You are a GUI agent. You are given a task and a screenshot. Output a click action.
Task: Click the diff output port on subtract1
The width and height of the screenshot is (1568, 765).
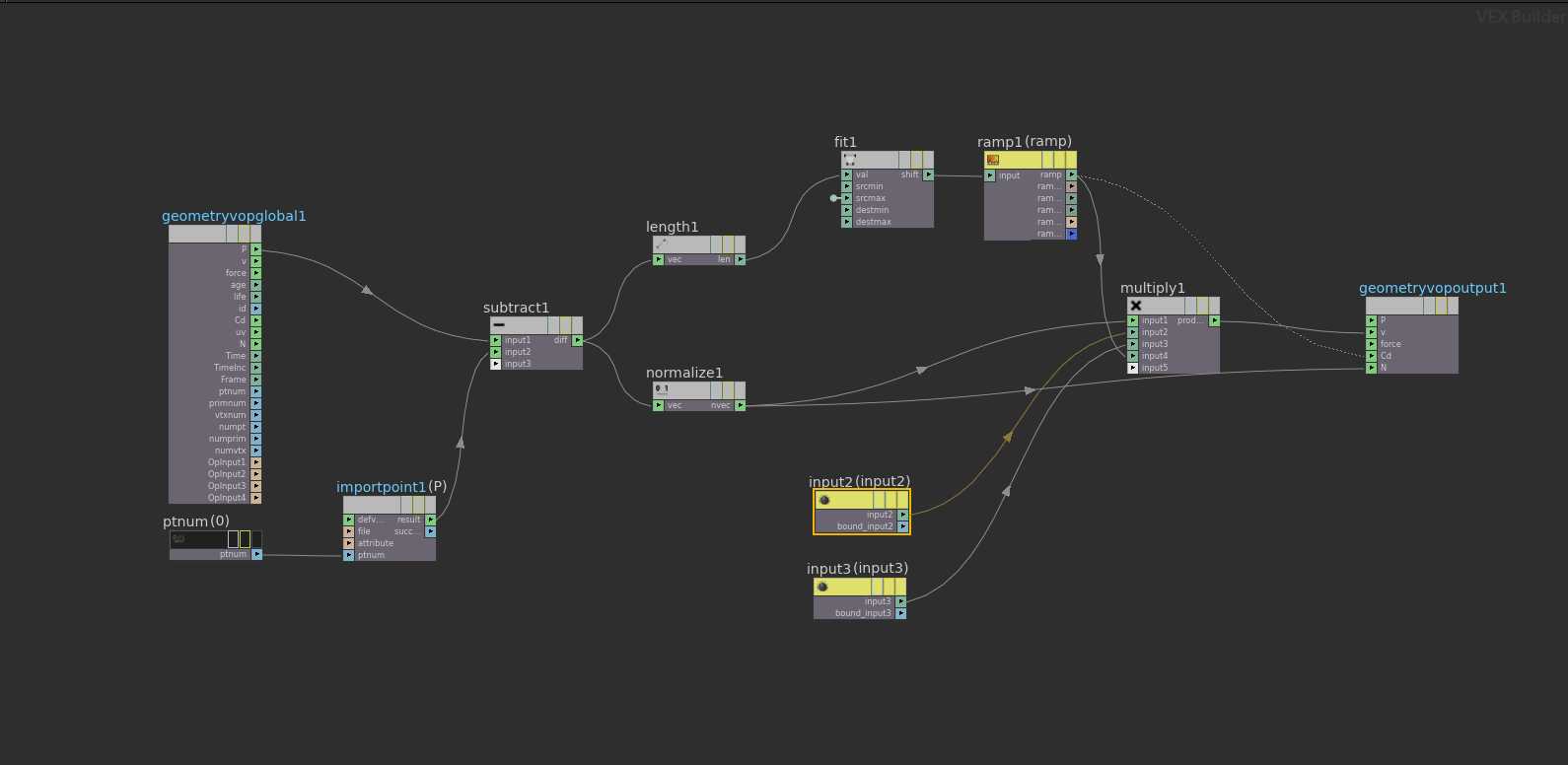(577, 340)
